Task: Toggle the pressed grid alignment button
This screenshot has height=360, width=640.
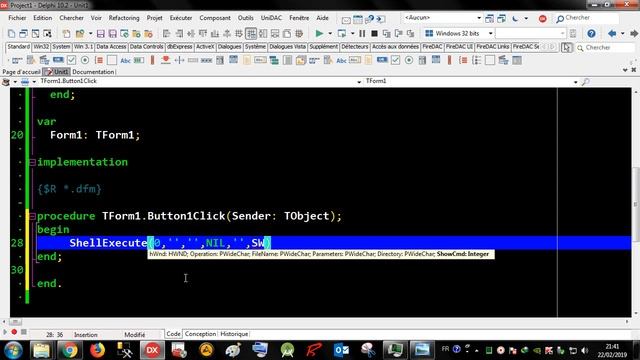Action: (x=251, y=33)
